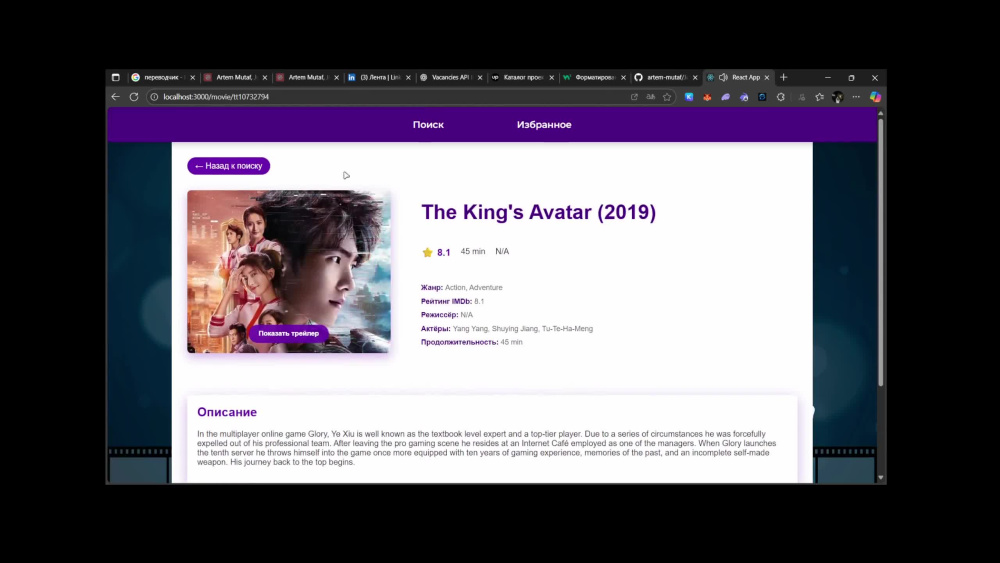Click the Продолжительность: 45 min line
Image resolution: width=1000 pixels, height=563 pixels.
(x=471, y=342)
